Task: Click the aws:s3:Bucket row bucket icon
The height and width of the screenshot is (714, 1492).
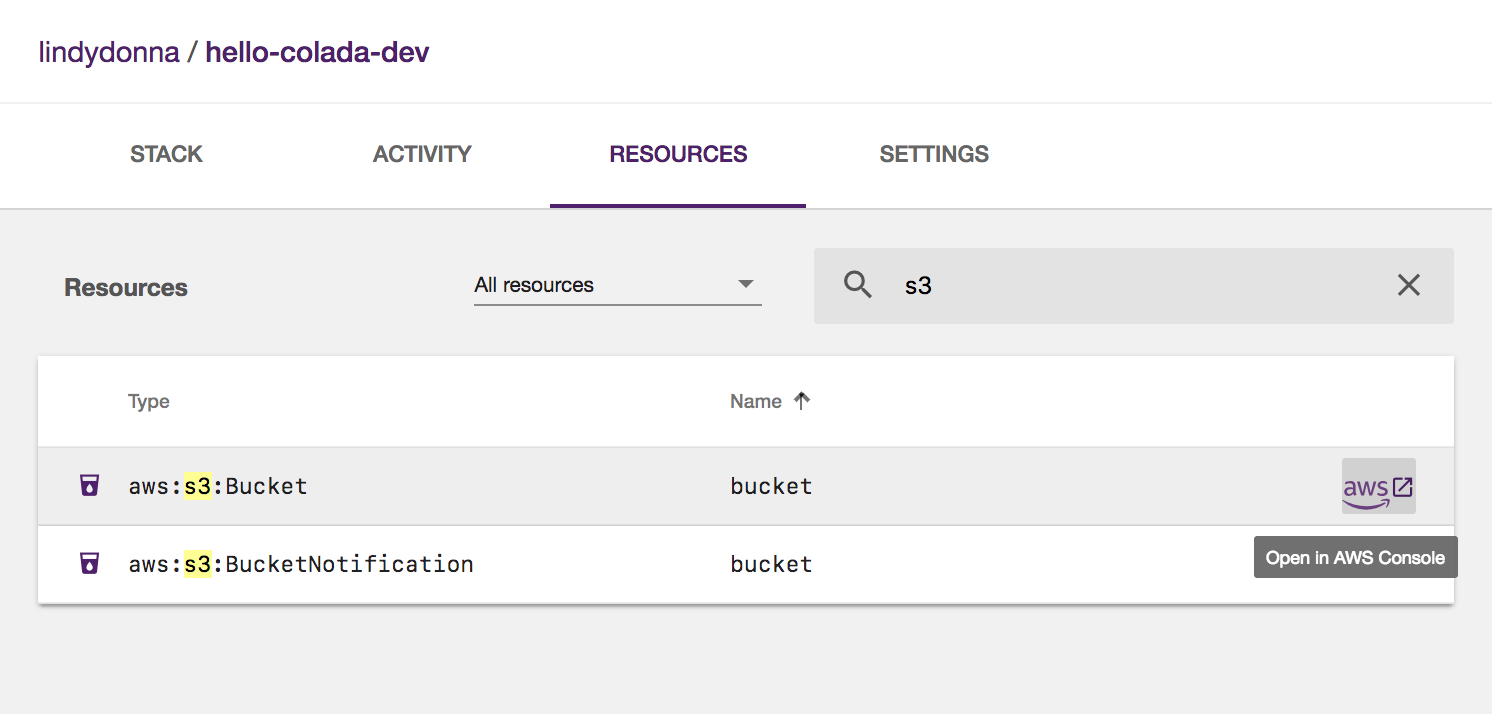Action: tap(90, 487)
